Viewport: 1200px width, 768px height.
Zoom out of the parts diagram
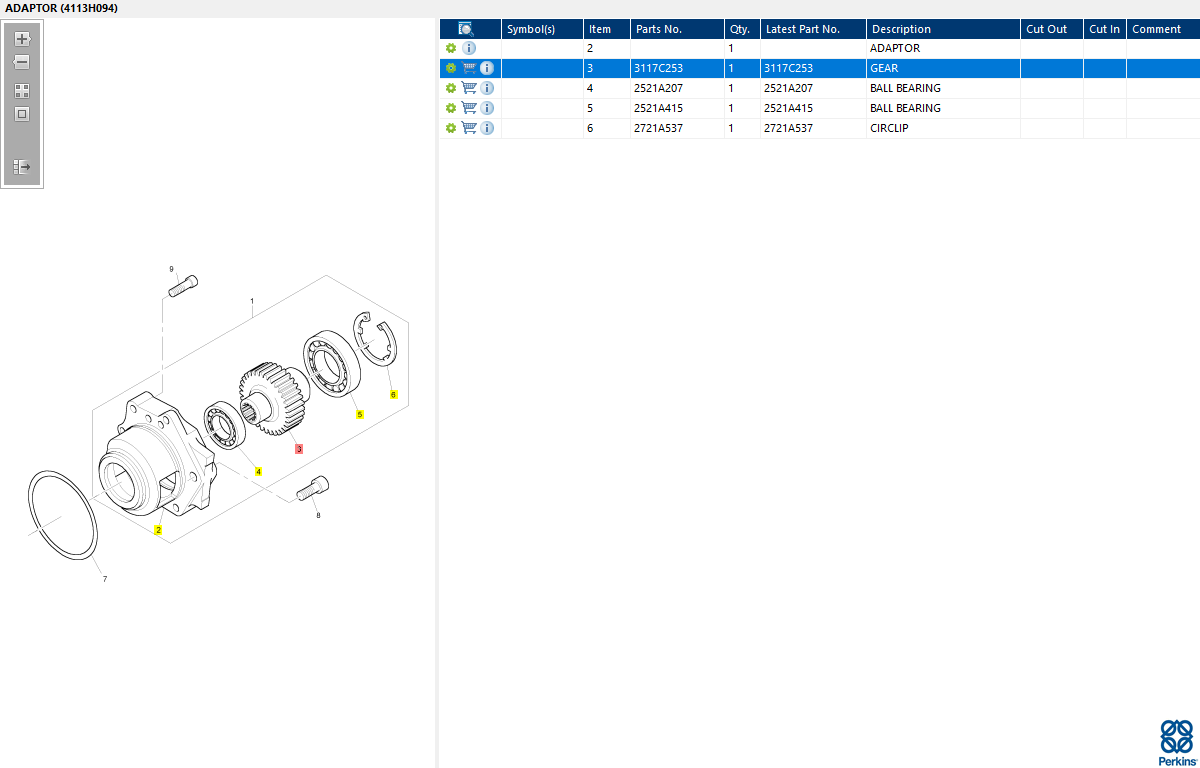click(x=22, y=62)
